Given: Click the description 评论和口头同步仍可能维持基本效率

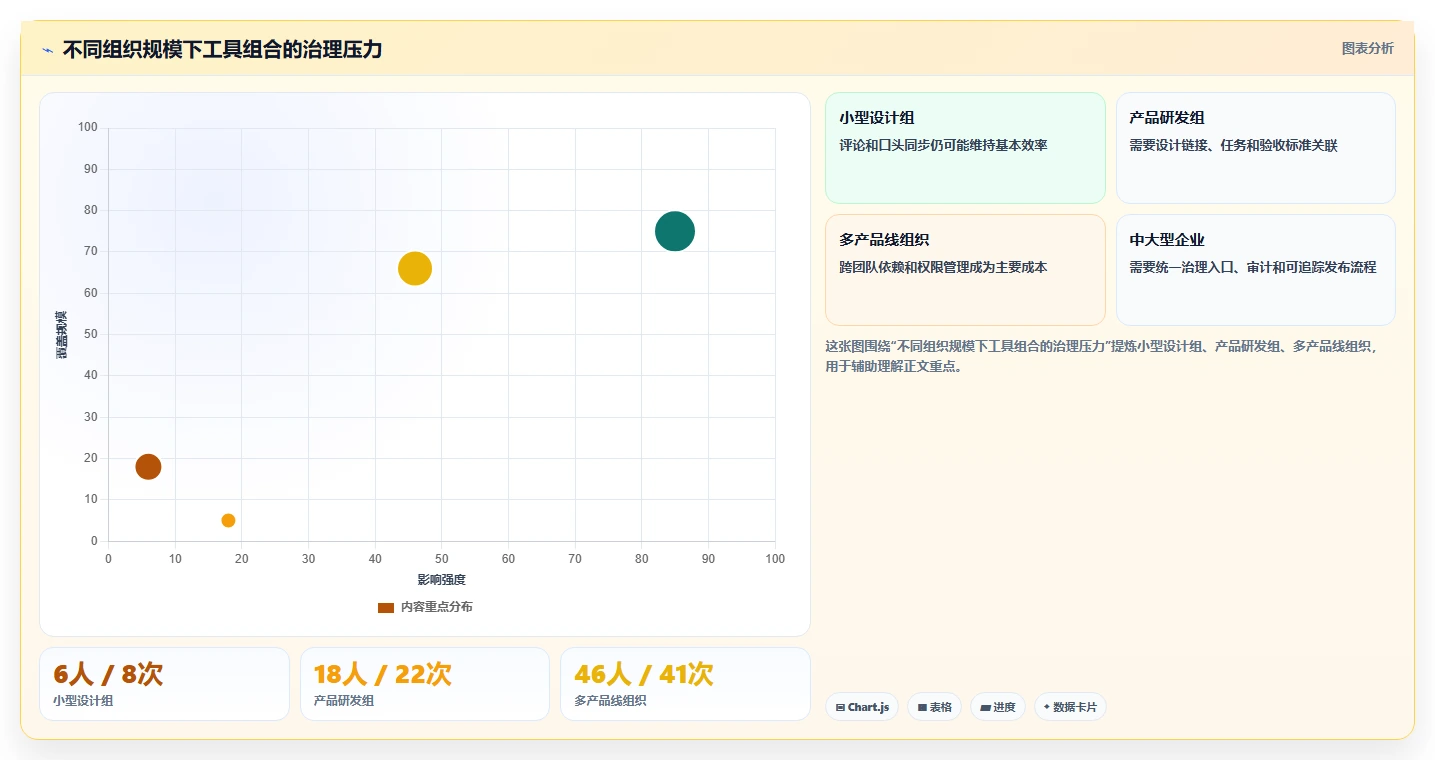Looking at the screenshot, I should (x=943, y=146).
